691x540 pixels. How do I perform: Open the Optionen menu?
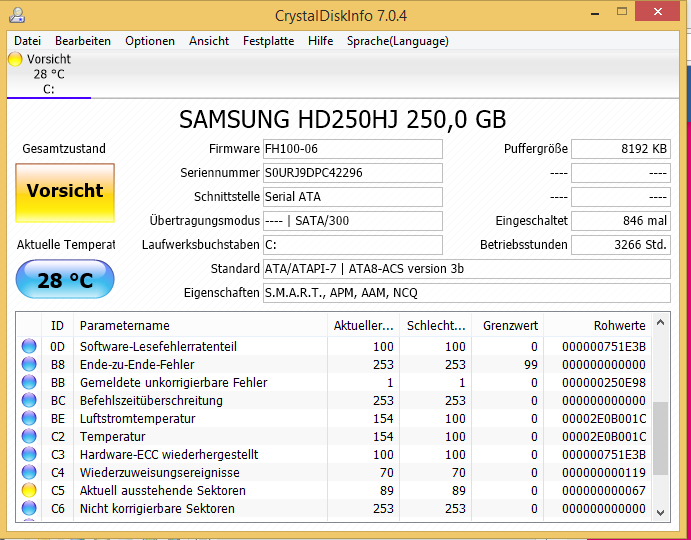coord(150,41)
